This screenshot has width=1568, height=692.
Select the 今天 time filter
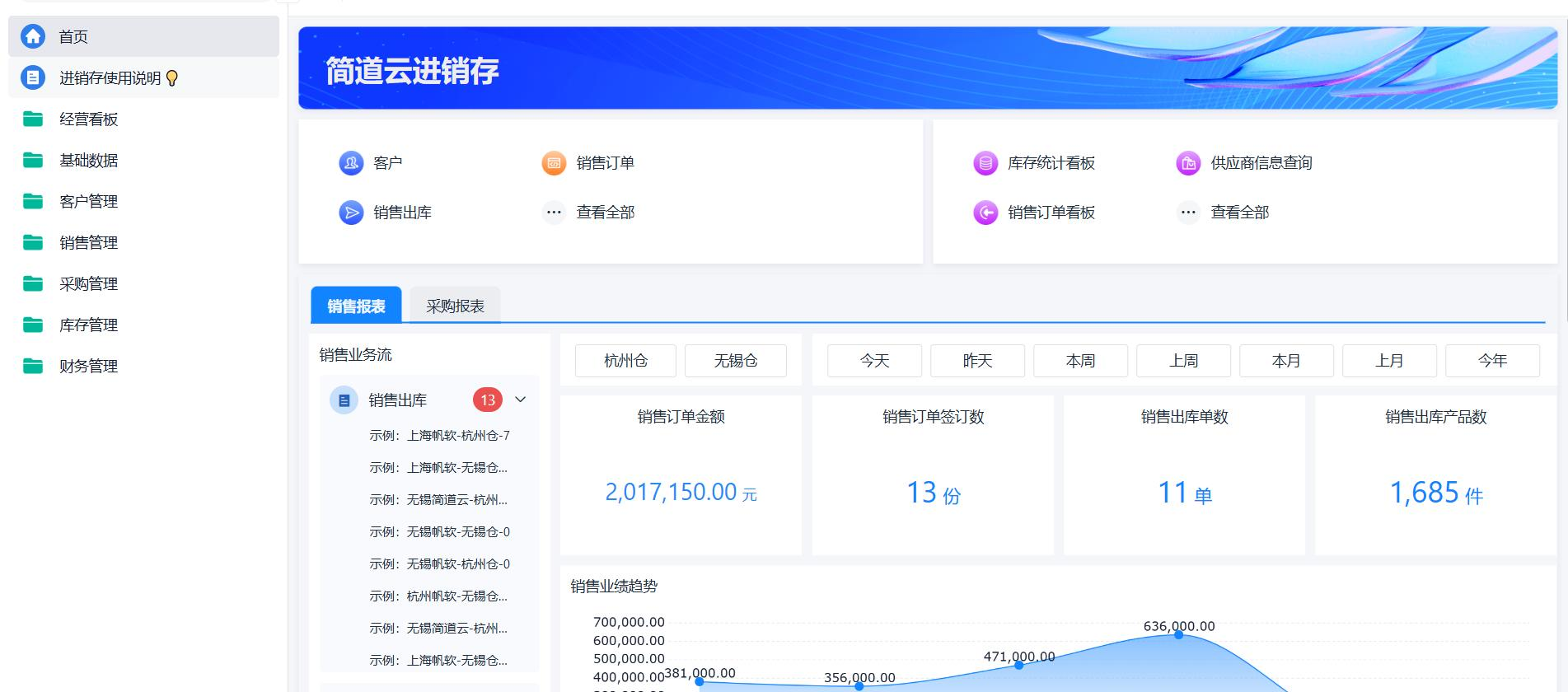tap(874, 361)
